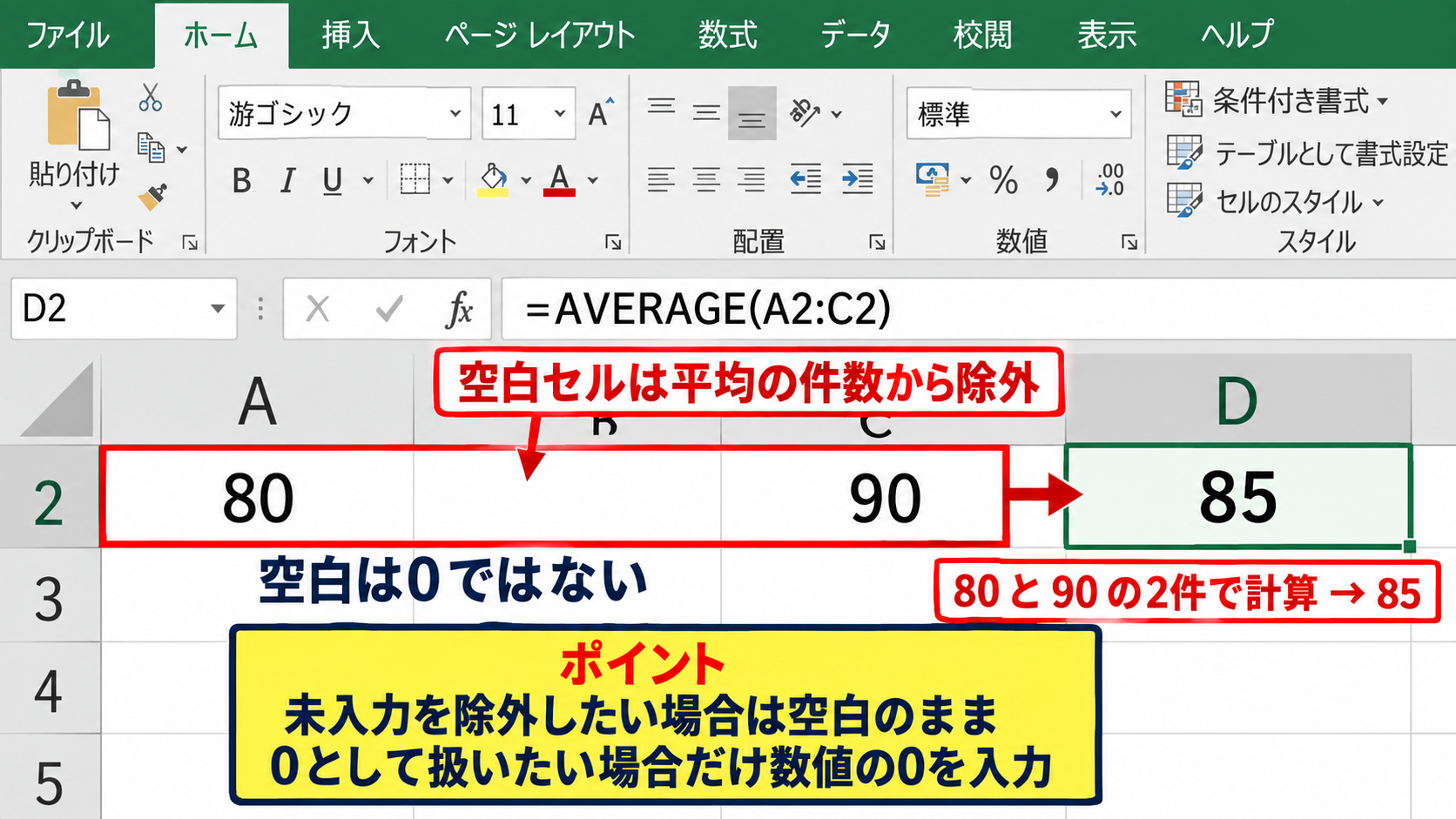This screenshot has height=819, width=1456.
Task: Click the accounting number format icon
Action: pyautogui.click(x=933, y=179)
